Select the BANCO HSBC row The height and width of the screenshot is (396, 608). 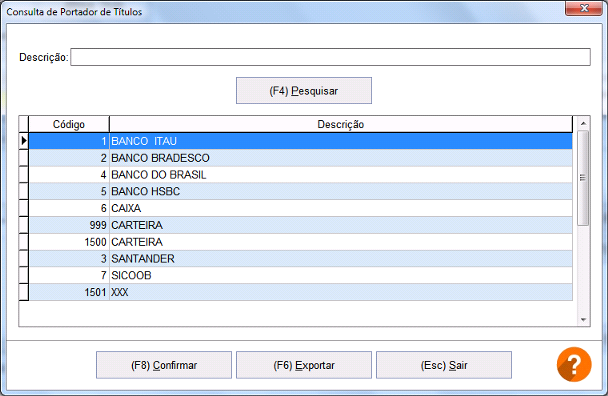pyautogui.click(x=301, y=191)
